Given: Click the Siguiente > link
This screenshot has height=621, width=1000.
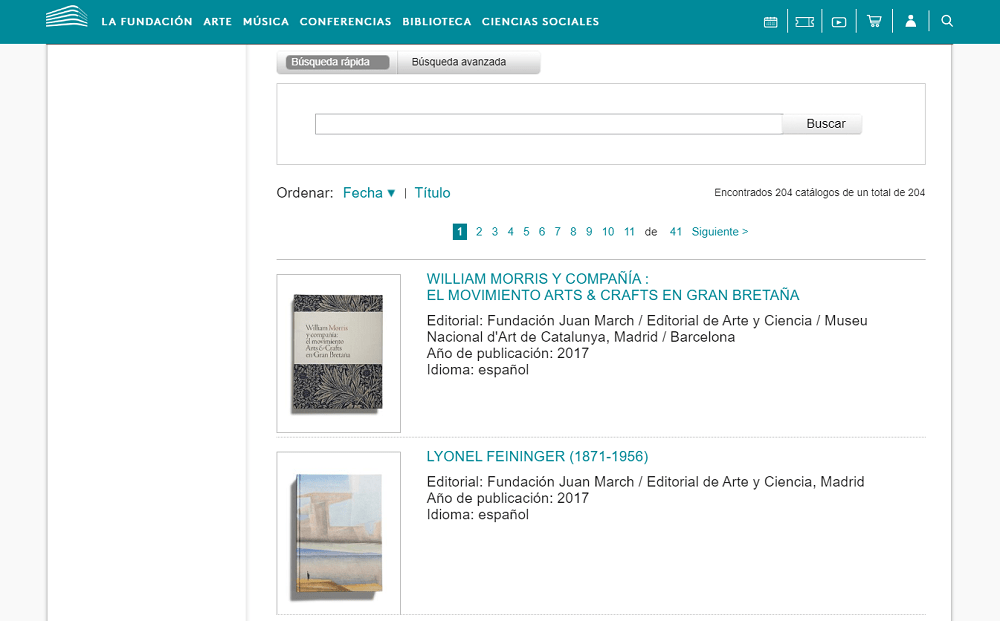Looking at the screenshot, I should pyautogui.click(x=720, y=231).
